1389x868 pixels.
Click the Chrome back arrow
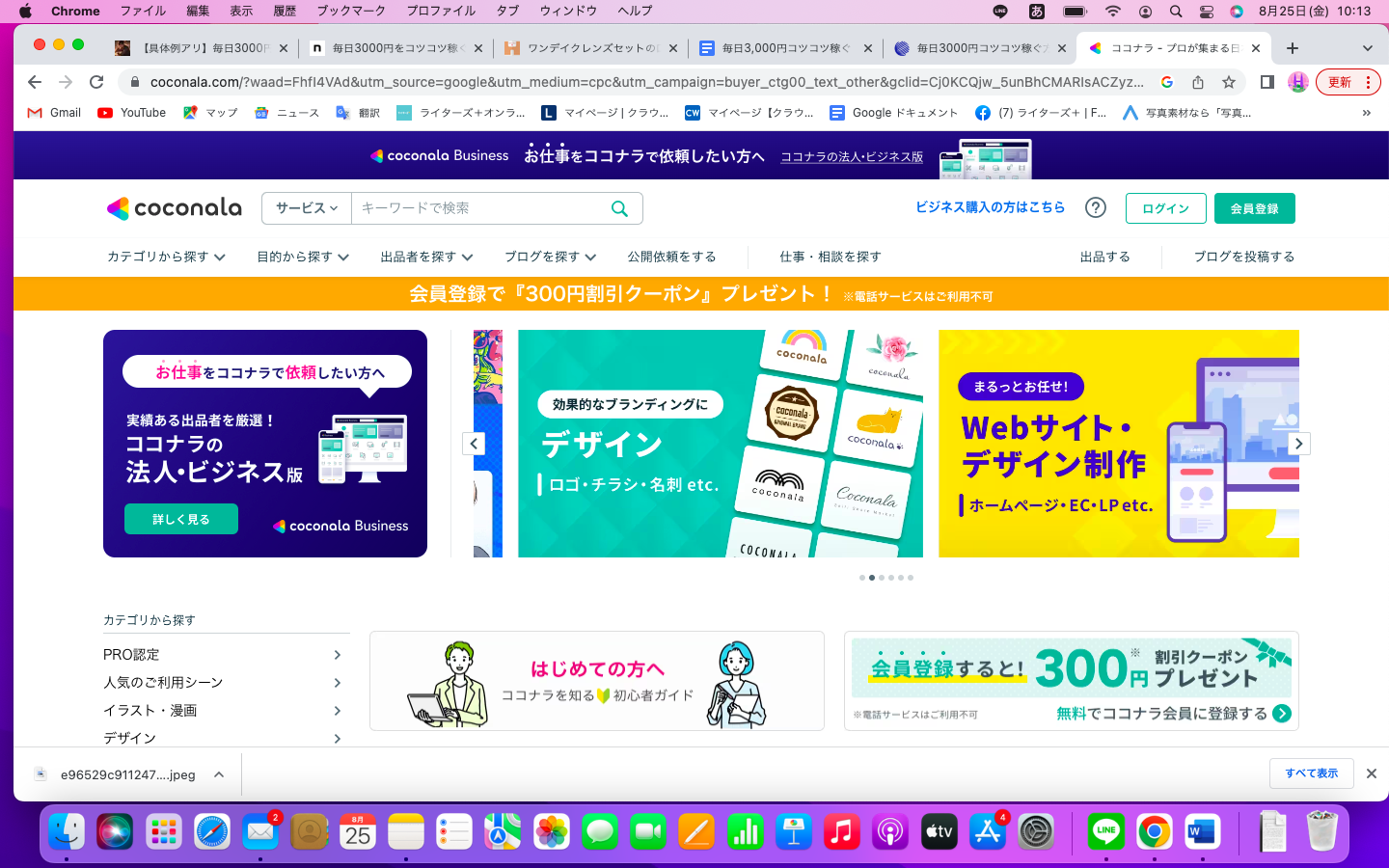tap(35, 82)
